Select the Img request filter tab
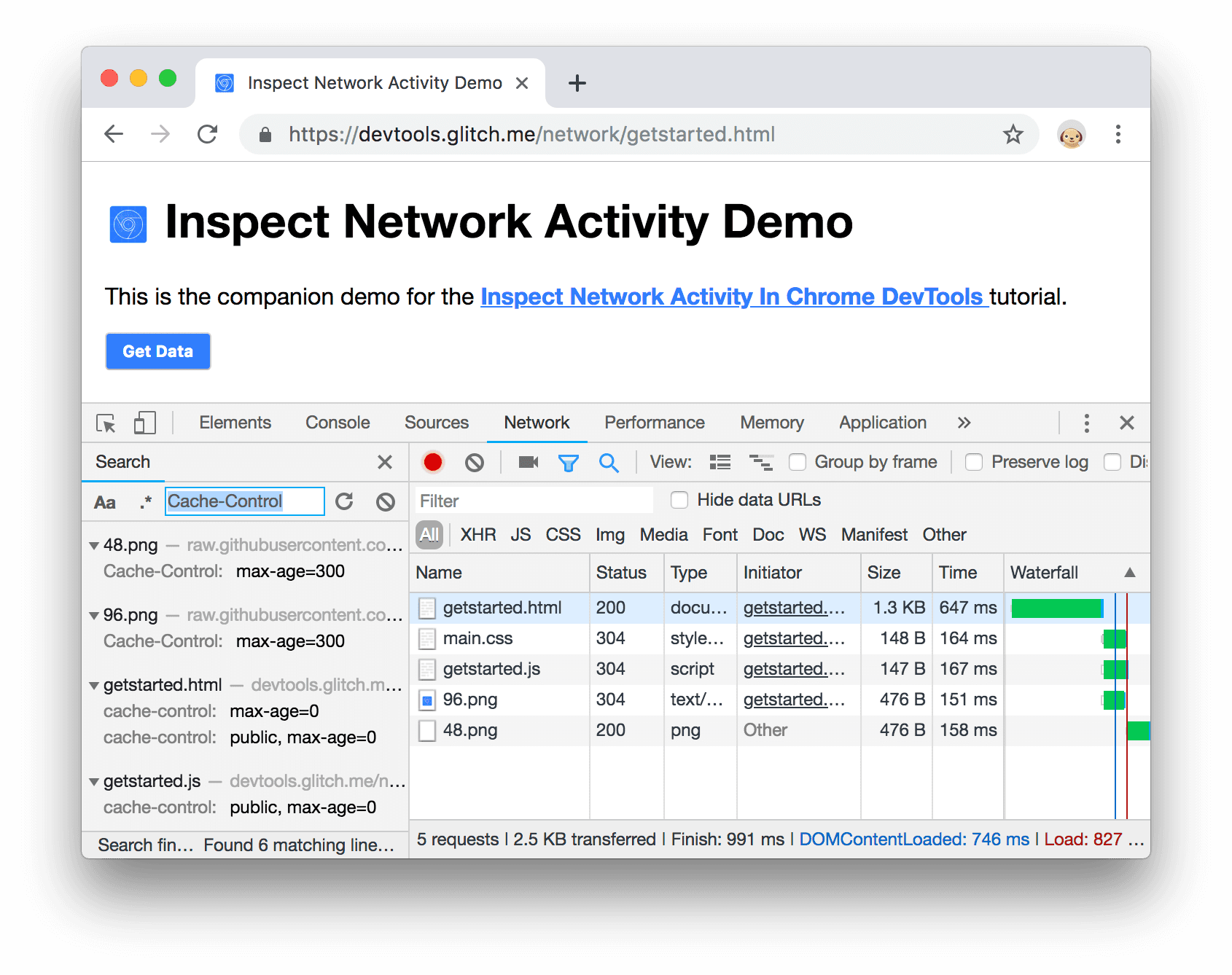This screenshot has width=1232, height=975. pos(609,534)
